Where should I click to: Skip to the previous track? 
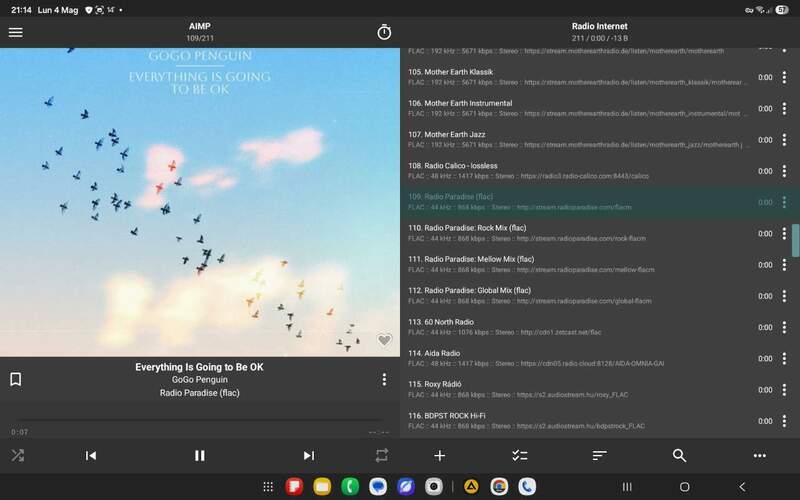click(x=91, y=455)
